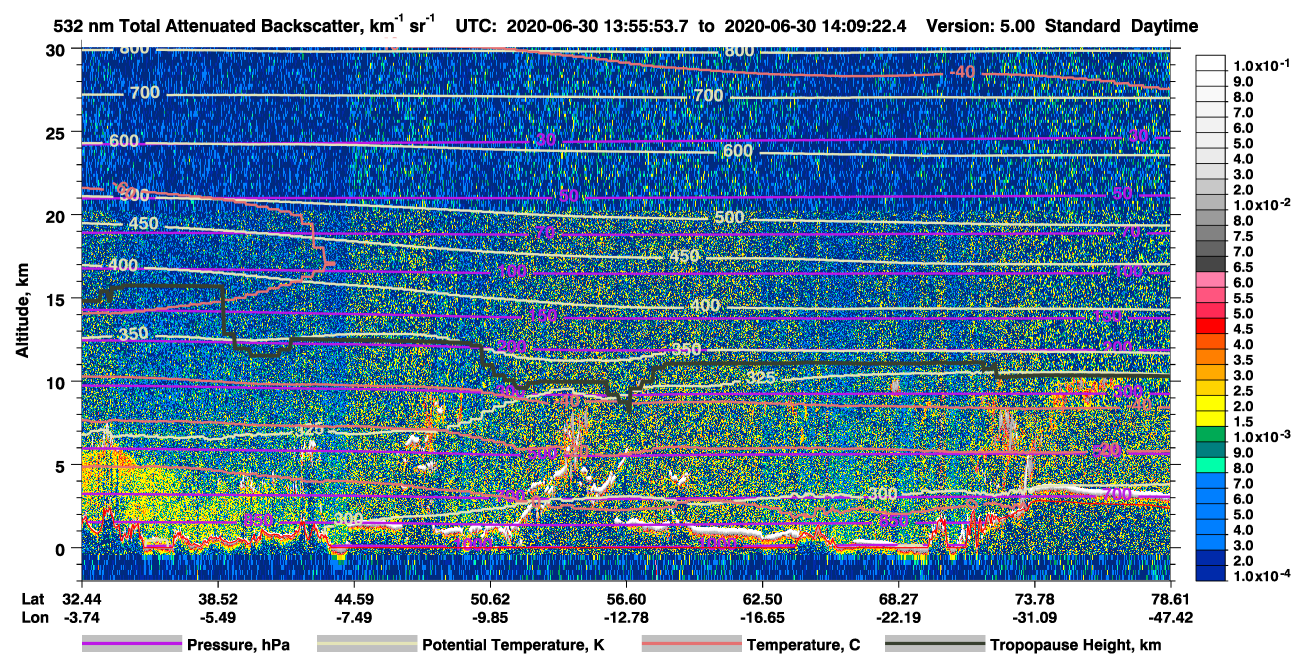The image size is (1300, 667).
Task: Click latitude value '73.78'
Action: coord(1034,599)
